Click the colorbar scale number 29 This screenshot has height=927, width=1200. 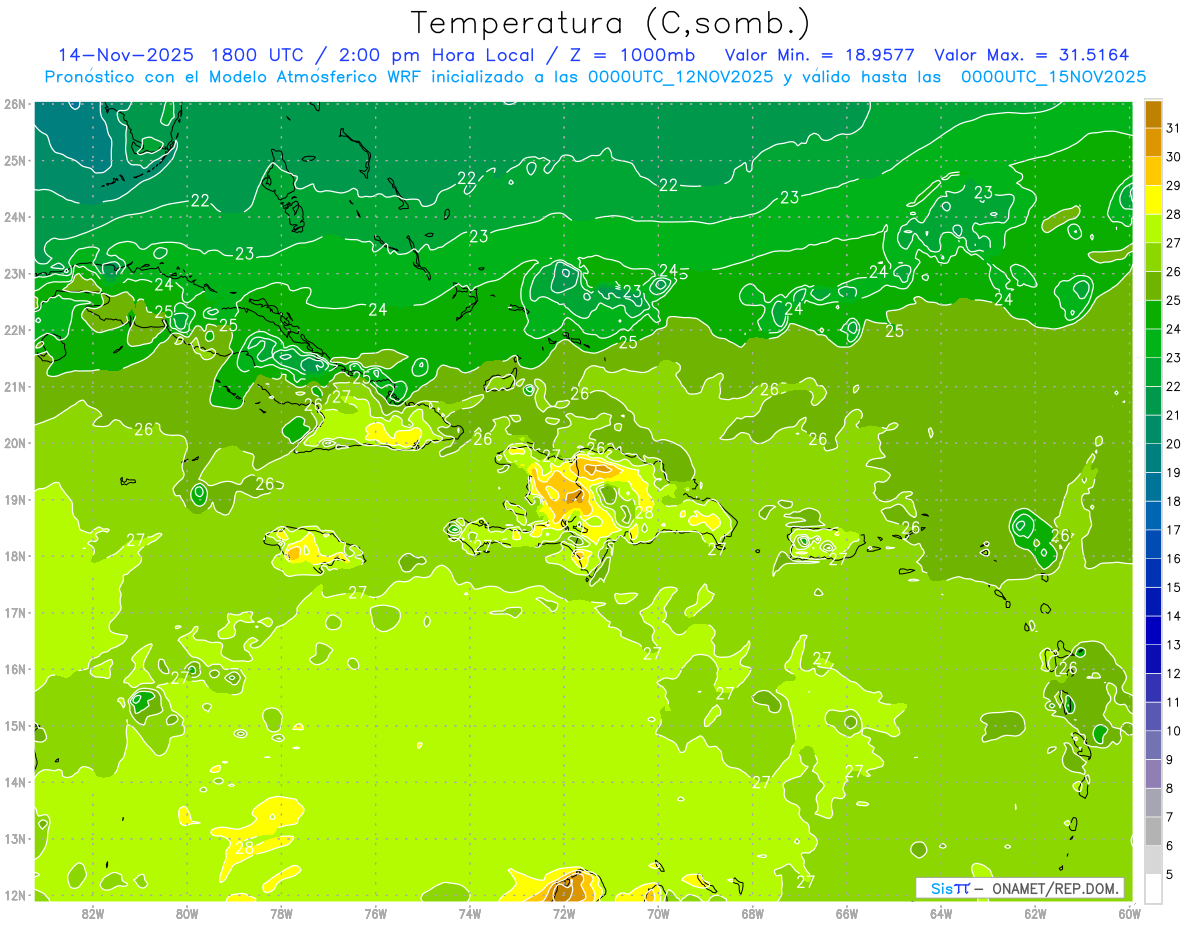coord(1174,186)
